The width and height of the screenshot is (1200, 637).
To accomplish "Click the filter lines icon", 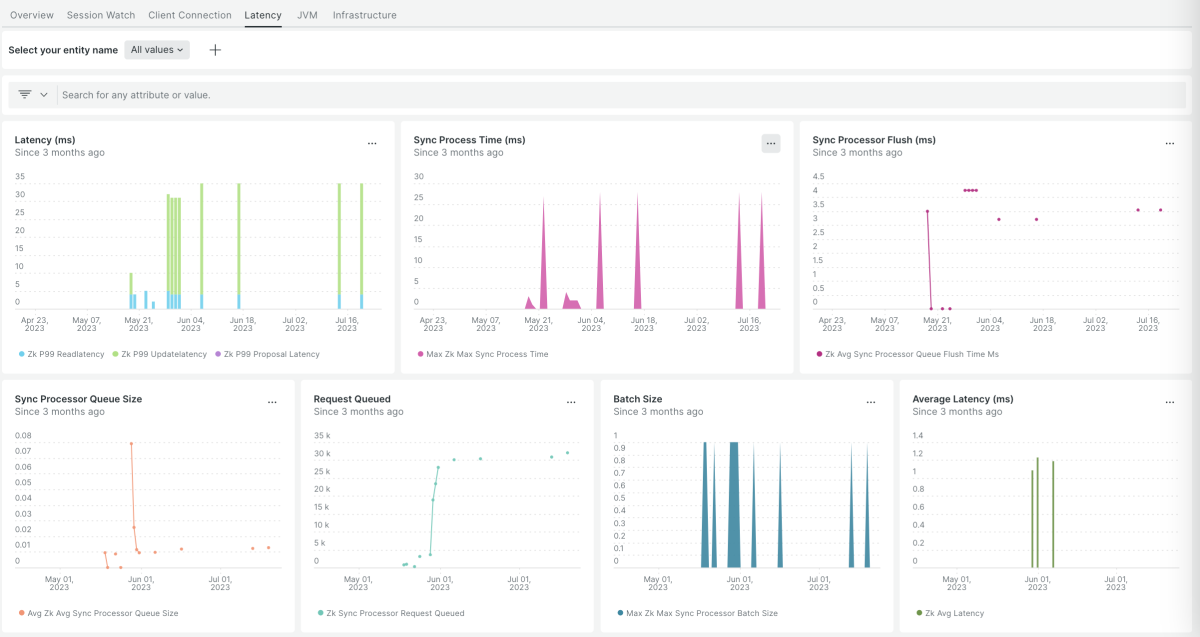I will click(x=25, y=94).
